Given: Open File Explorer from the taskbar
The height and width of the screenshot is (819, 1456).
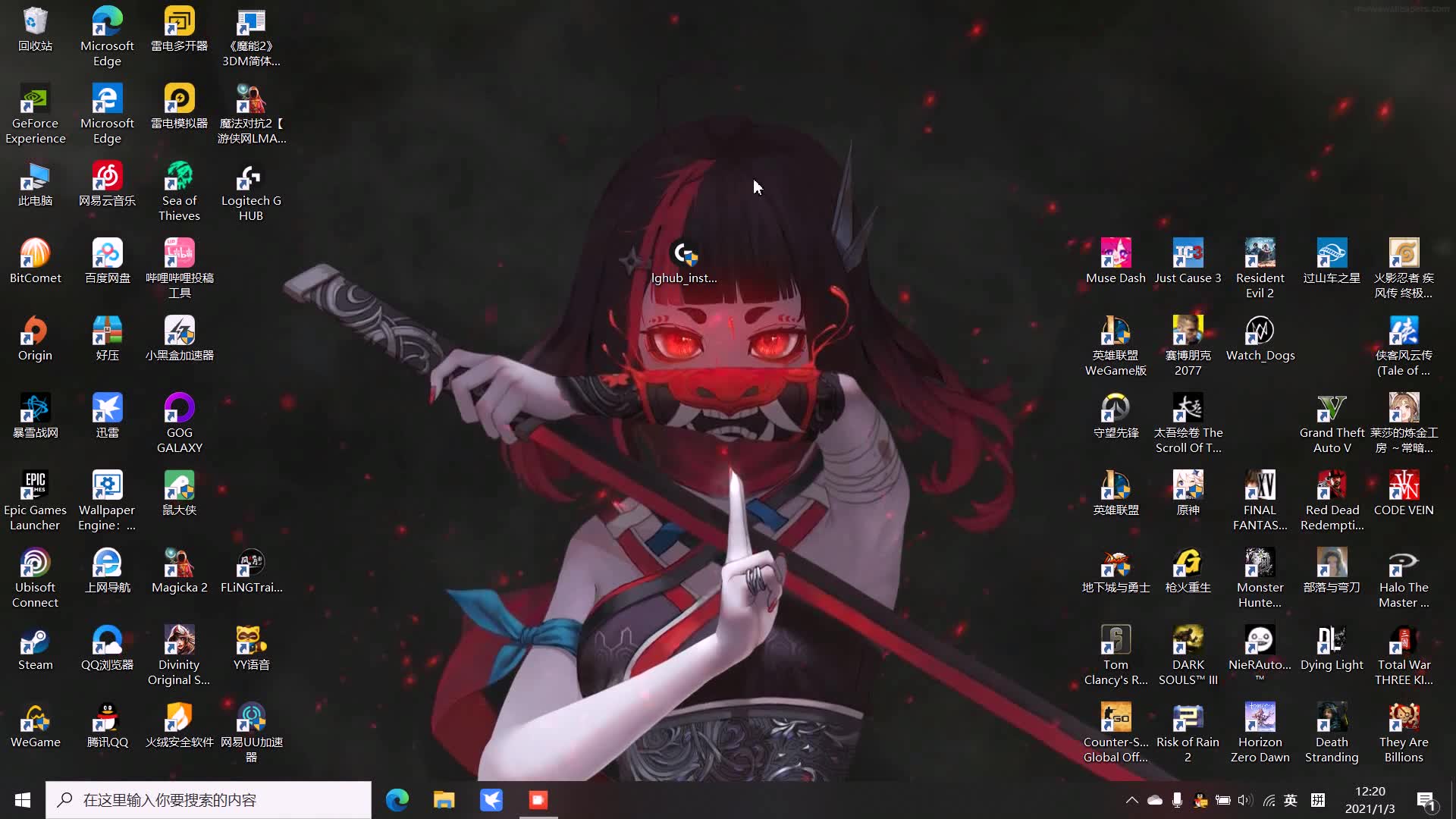Looking at the screenshot, I should pyautogui.click(x=444, y=800).
